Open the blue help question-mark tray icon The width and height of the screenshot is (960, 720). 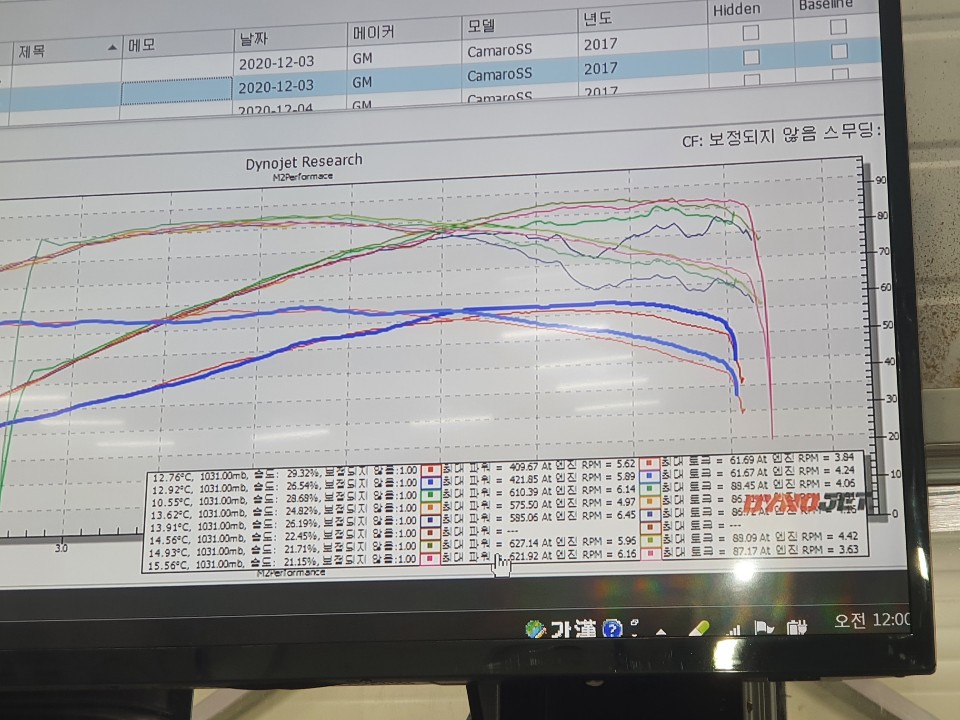point(612,629)
